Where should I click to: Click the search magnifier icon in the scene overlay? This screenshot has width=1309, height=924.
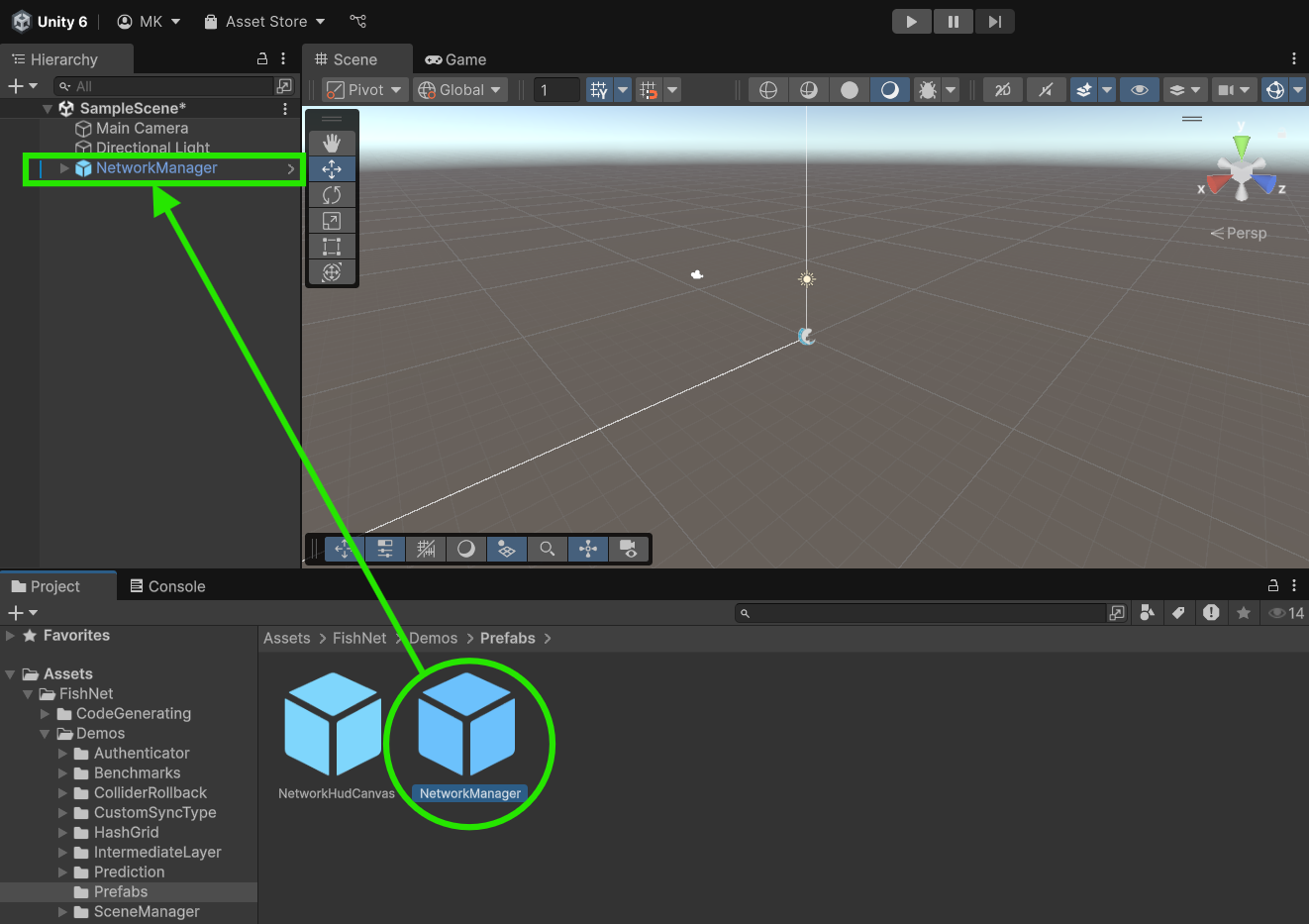click(x=547, y=549)
